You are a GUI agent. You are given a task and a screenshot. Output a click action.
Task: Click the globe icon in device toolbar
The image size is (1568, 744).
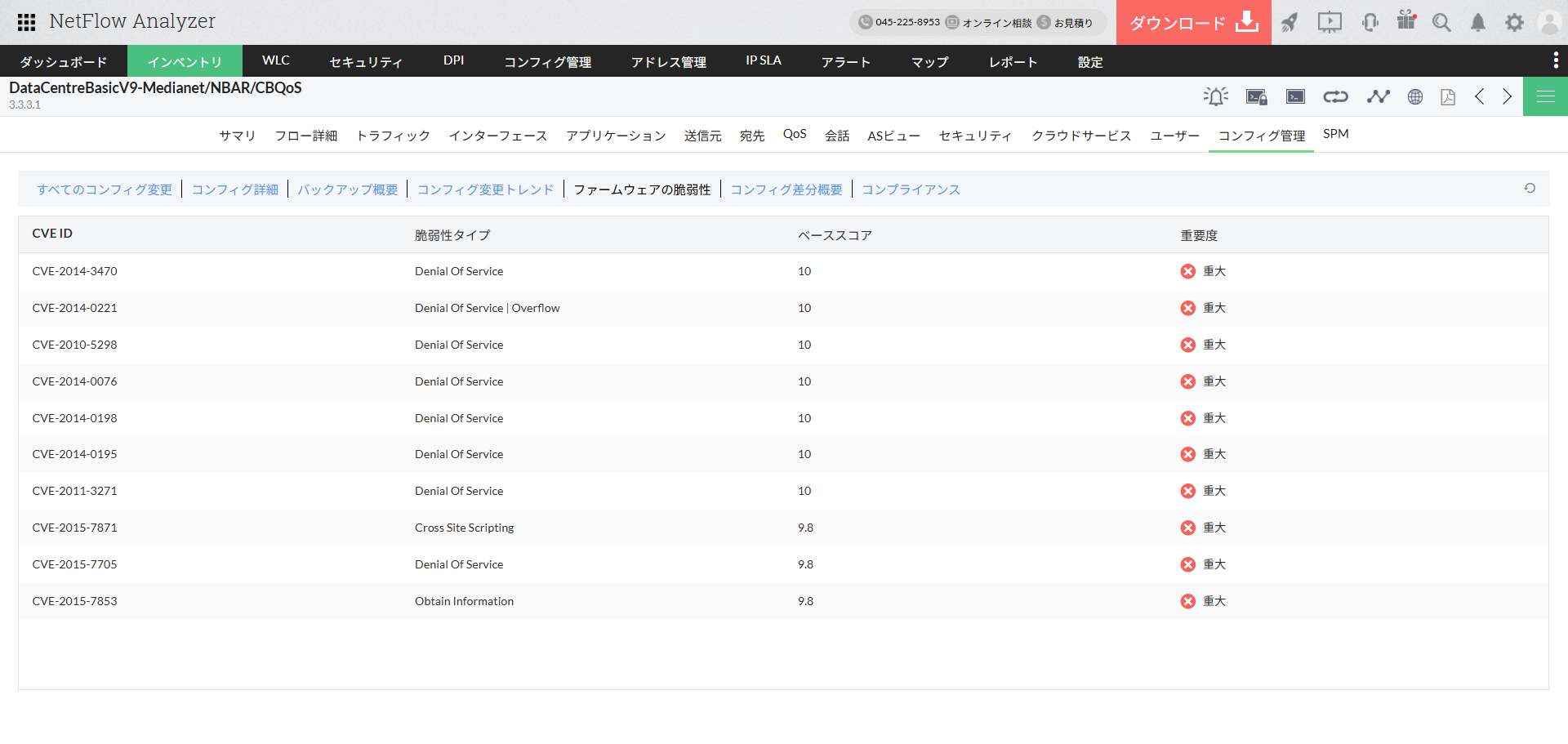click(x=1415, y=97)
